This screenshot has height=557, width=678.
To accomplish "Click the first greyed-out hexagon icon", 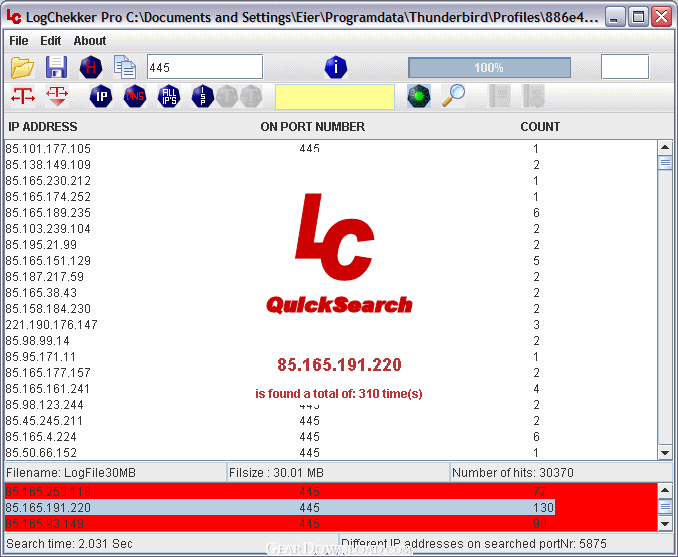I will (x=227, y=96).
